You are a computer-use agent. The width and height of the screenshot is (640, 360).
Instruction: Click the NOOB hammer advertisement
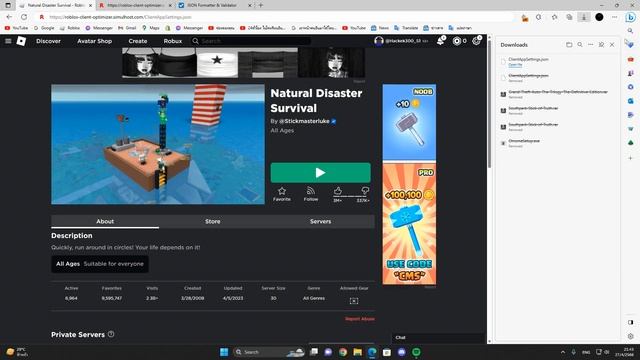tap(409, 122)
